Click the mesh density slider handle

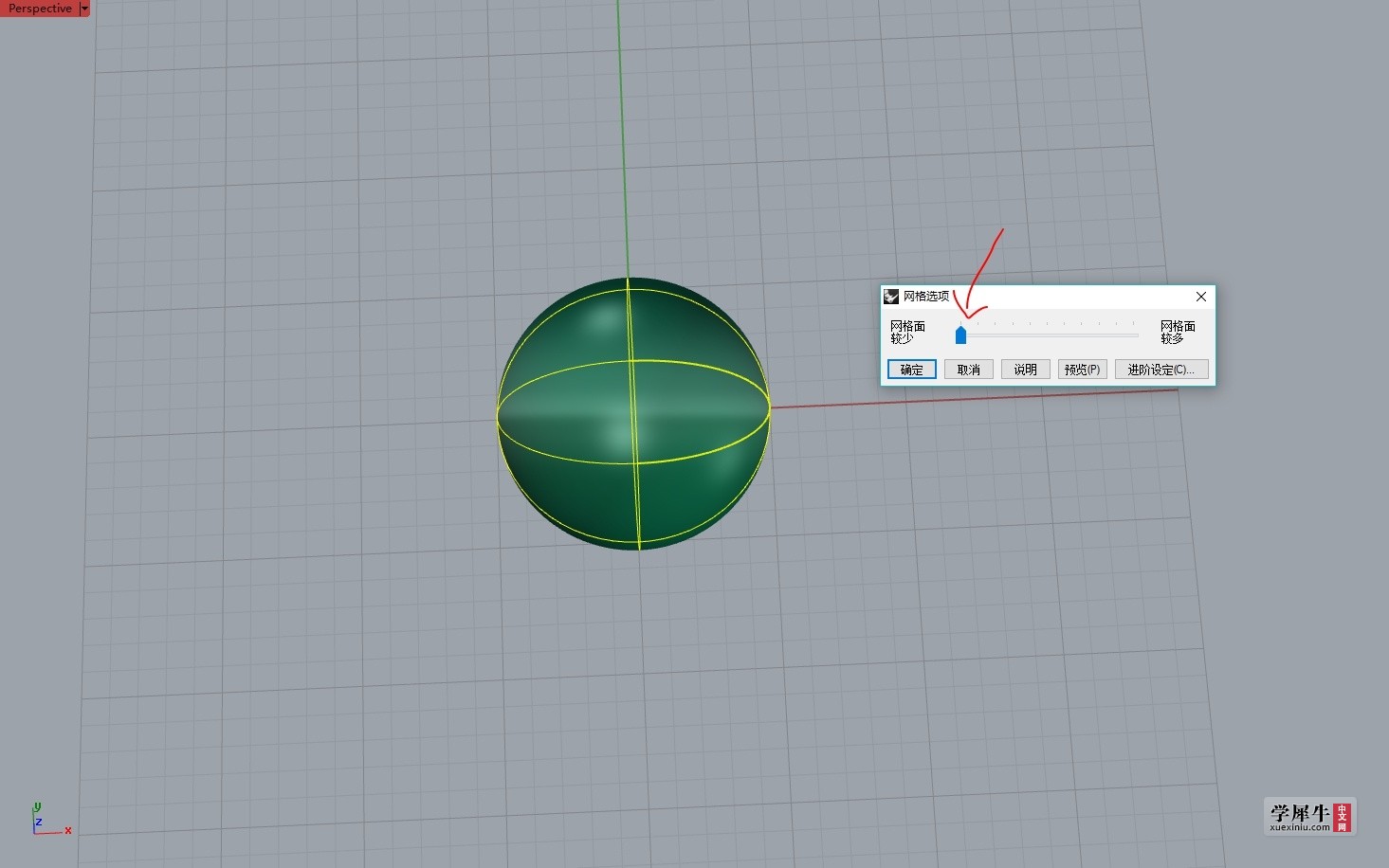[x=960, y=335]
